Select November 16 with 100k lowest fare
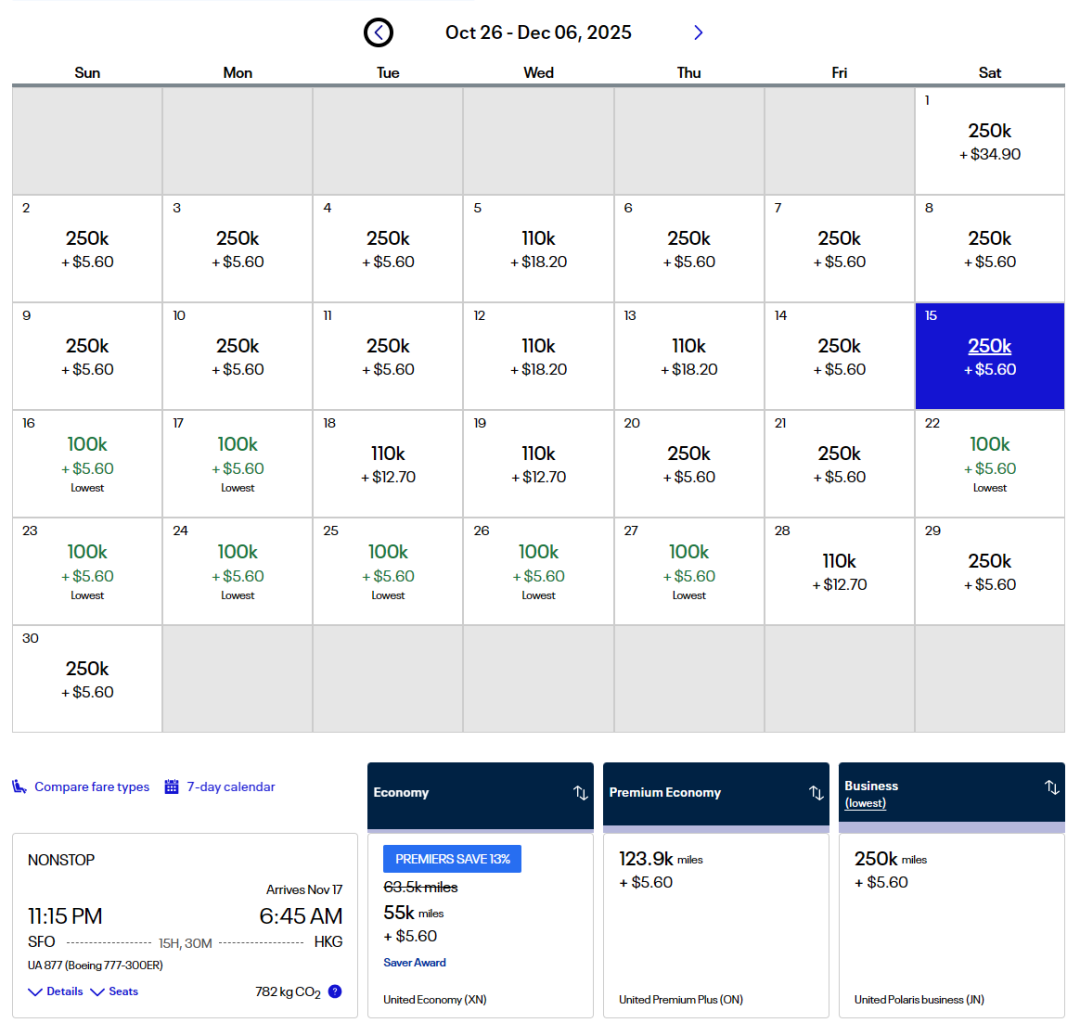Image resolution: width=1080 pixels, height=1023 pixels. 87,464
